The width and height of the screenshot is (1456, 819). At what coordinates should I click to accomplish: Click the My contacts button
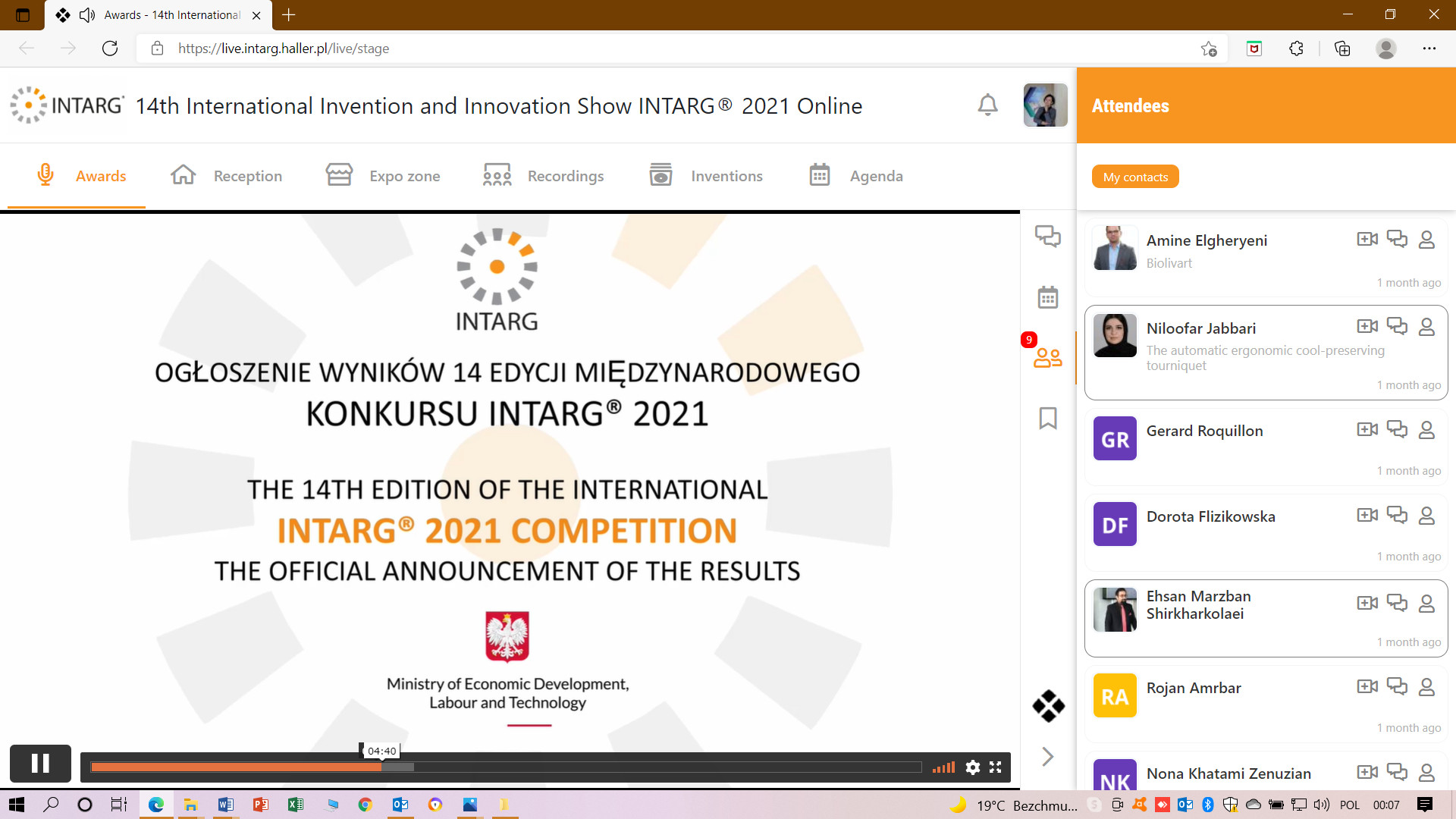[1135, 177]
